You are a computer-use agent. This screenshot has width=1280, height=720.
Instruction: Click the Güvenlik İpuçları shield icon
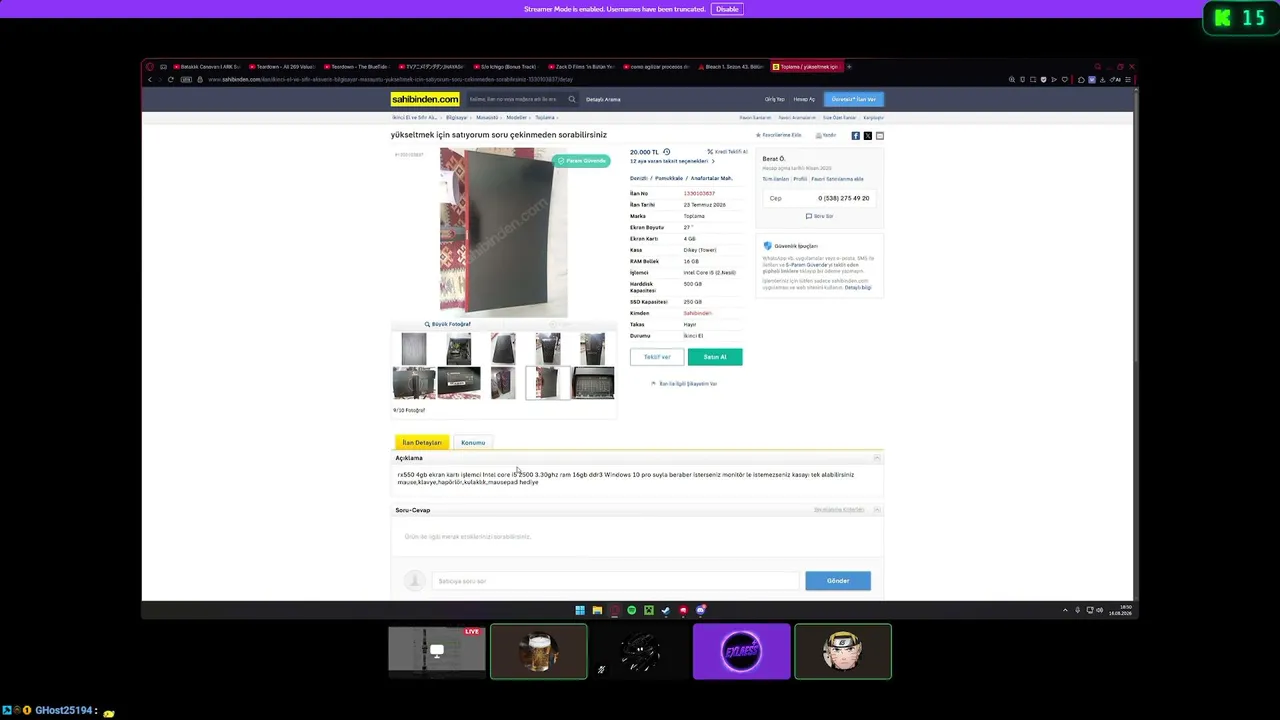767,245
